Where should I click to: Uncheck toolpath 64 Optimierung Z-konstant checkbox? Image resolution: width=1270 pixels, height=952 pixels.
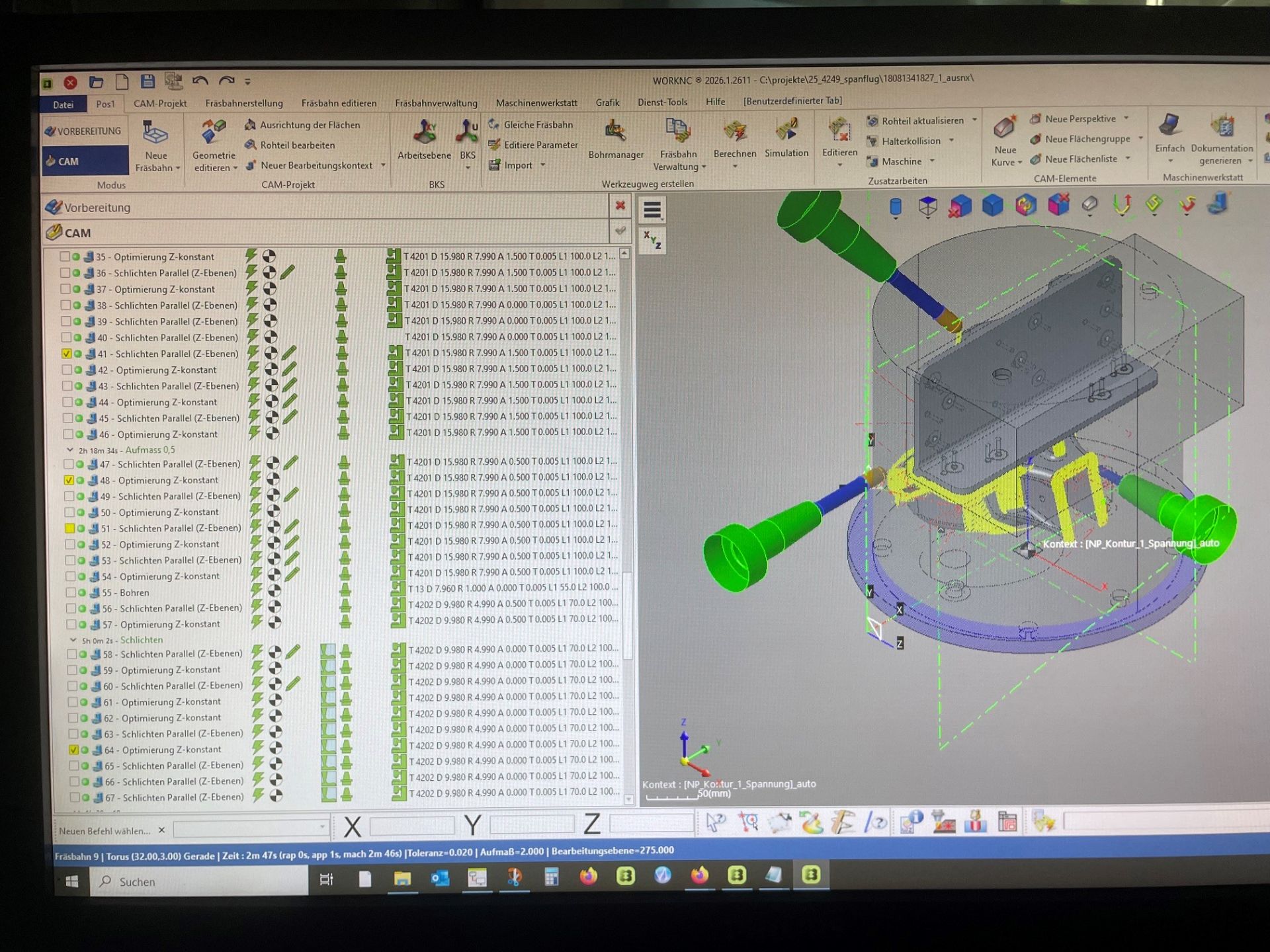[73, 750]
